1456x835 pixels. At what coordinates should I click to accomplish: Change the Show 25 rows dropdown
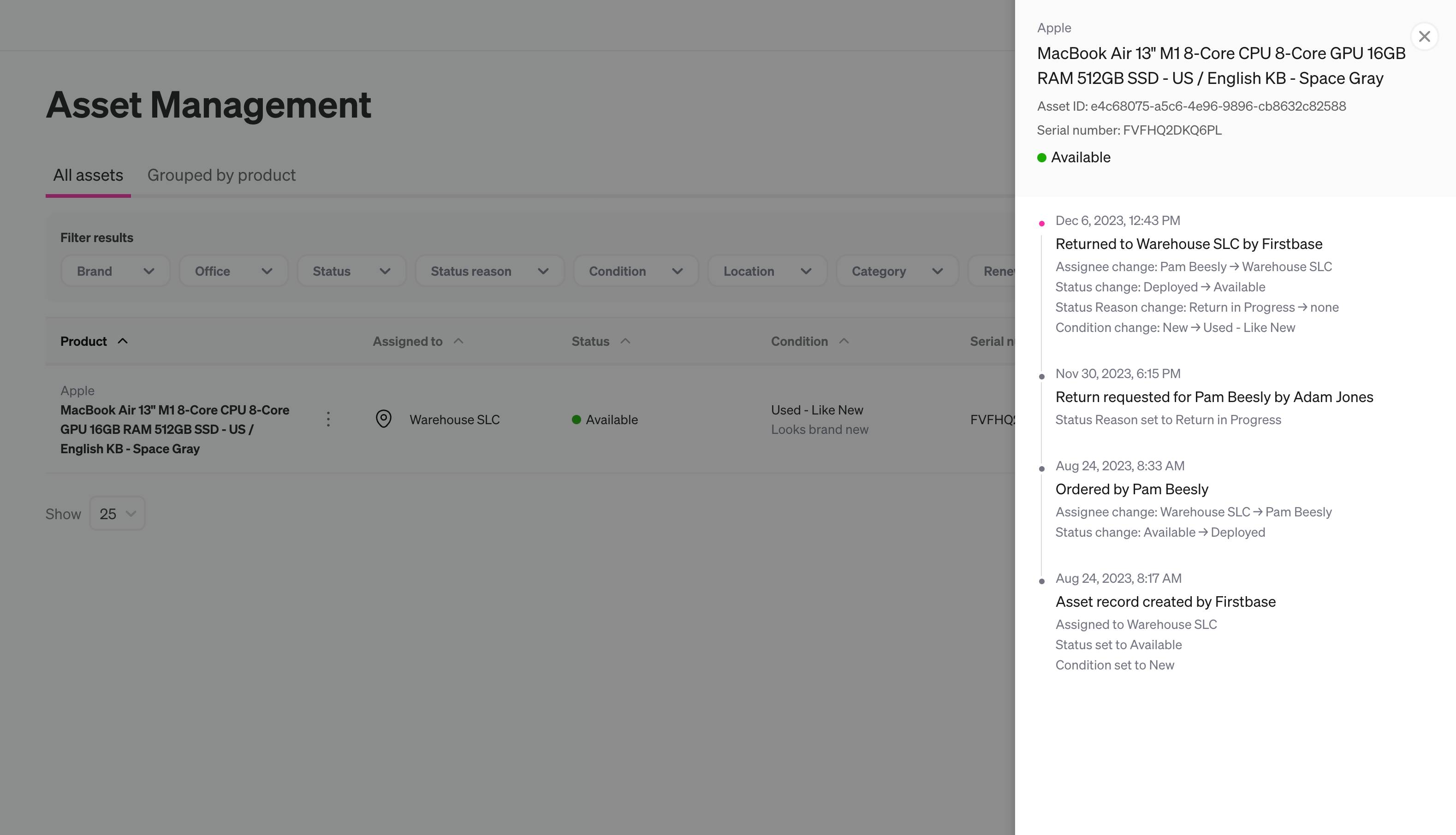click(118, 513)
